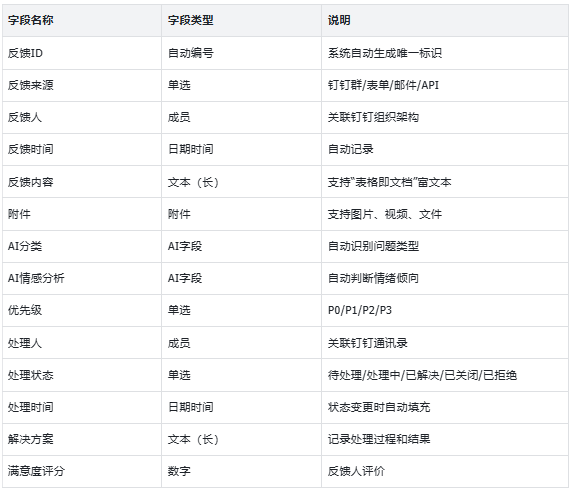
Task: Select the AI分类 field name
Action: pos(25,246)
